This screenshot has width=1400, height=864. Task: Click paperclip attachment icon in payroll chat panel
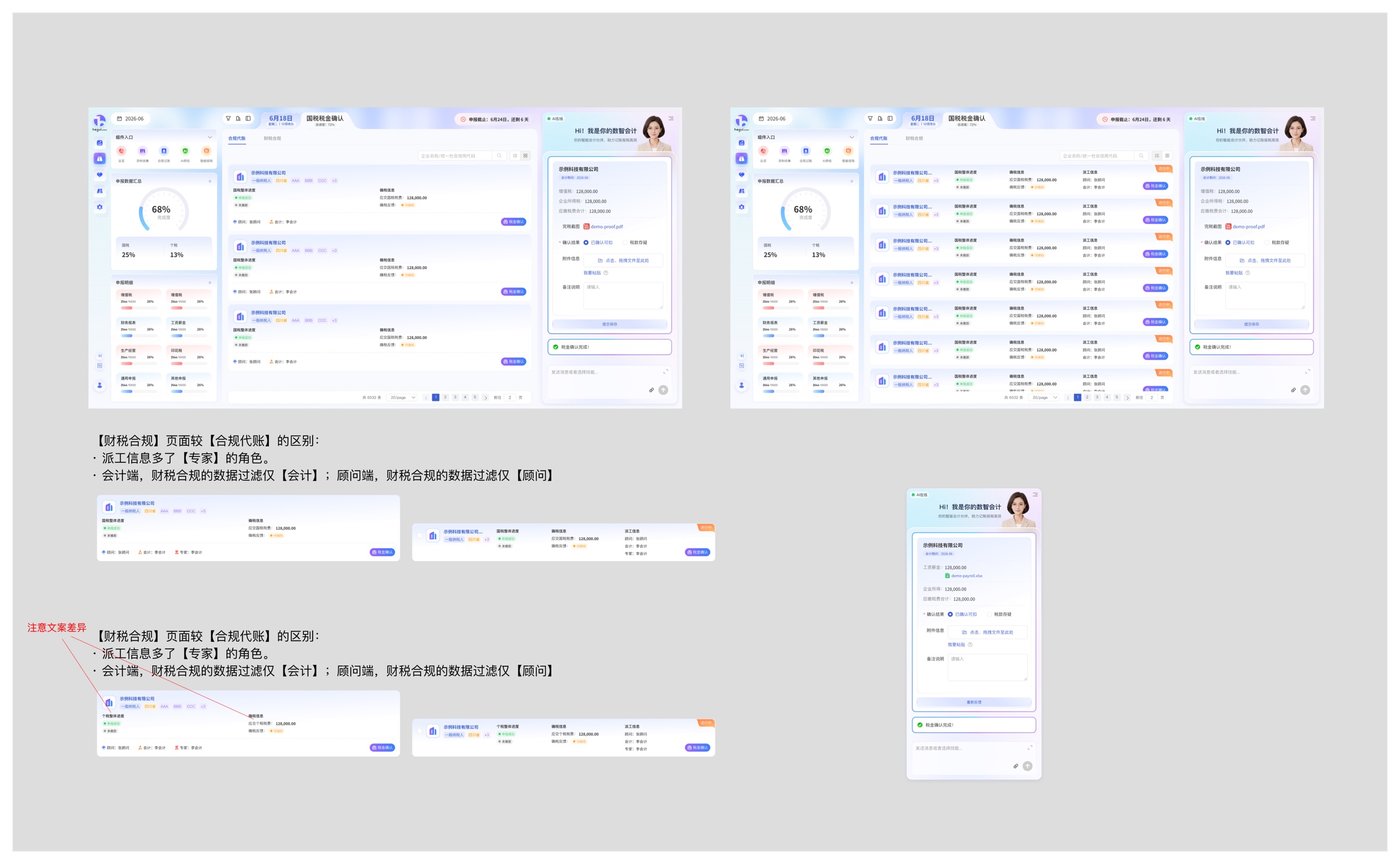pyautogui.click(x=1016, y=766)
